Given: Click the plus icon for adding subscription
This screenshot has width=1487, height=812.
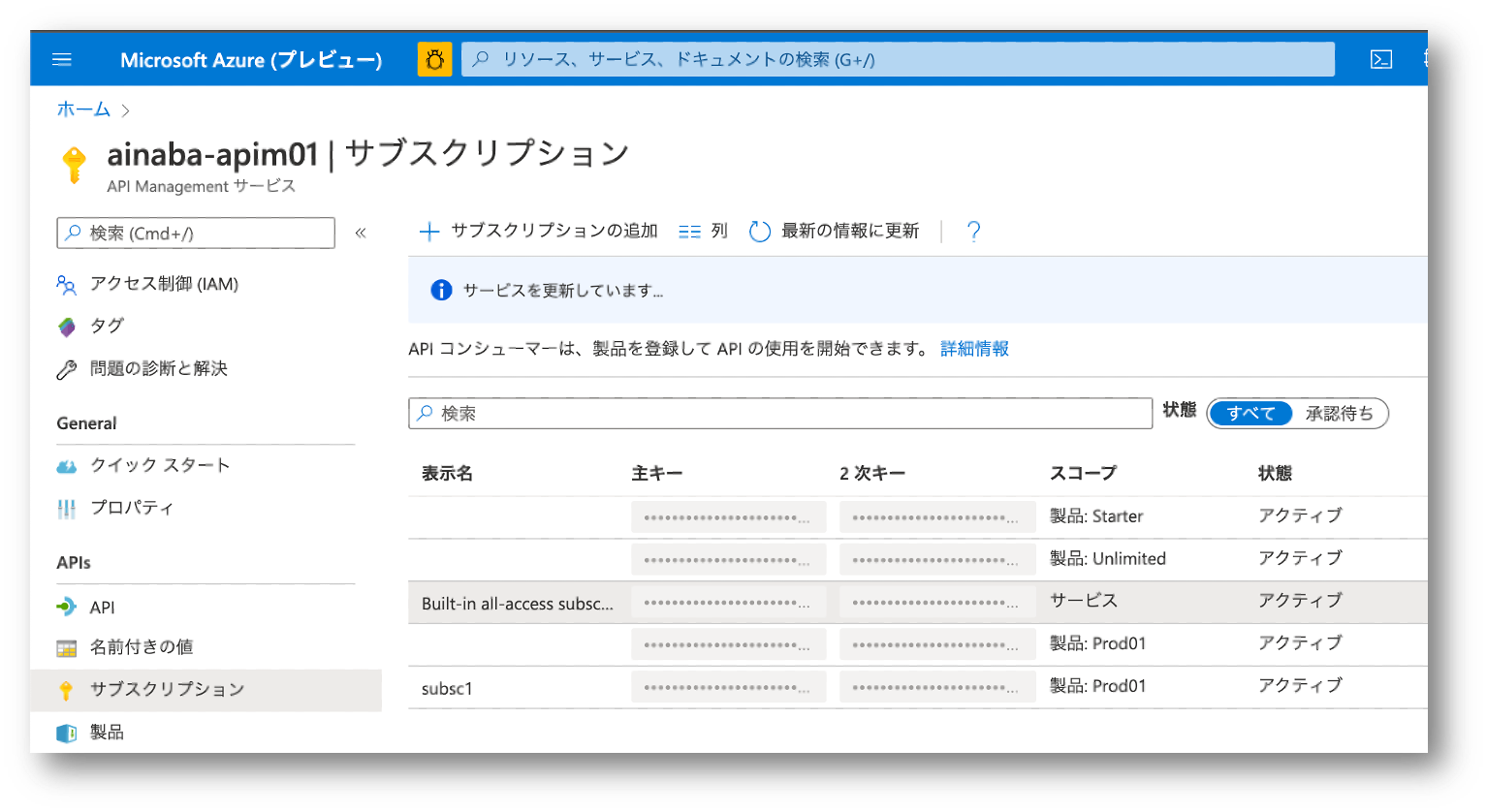Looking at the screenshot, I should click(428, 231).
